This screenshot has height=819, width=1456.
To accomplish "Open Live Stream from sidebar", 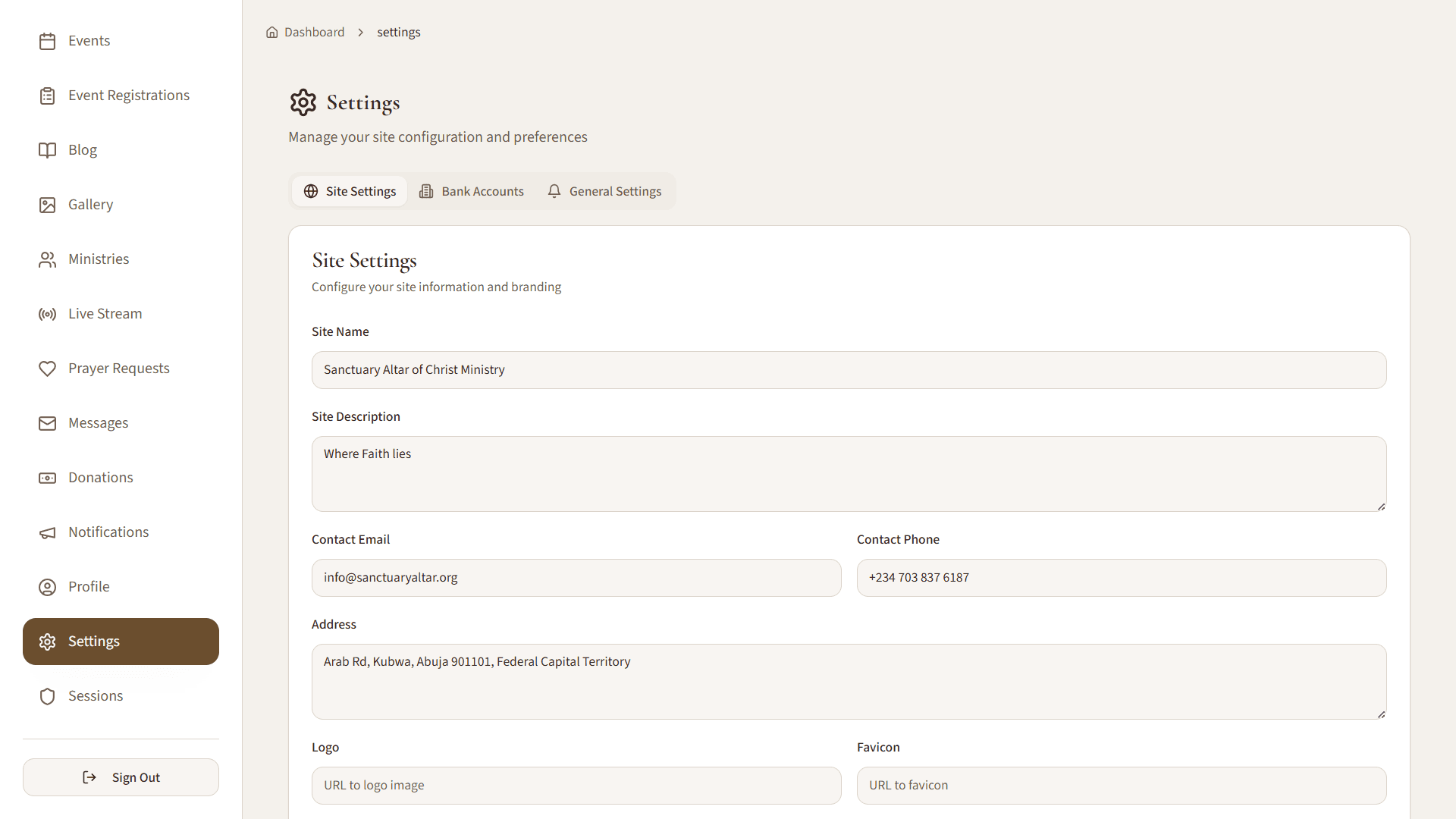I will tap(121, 314).
